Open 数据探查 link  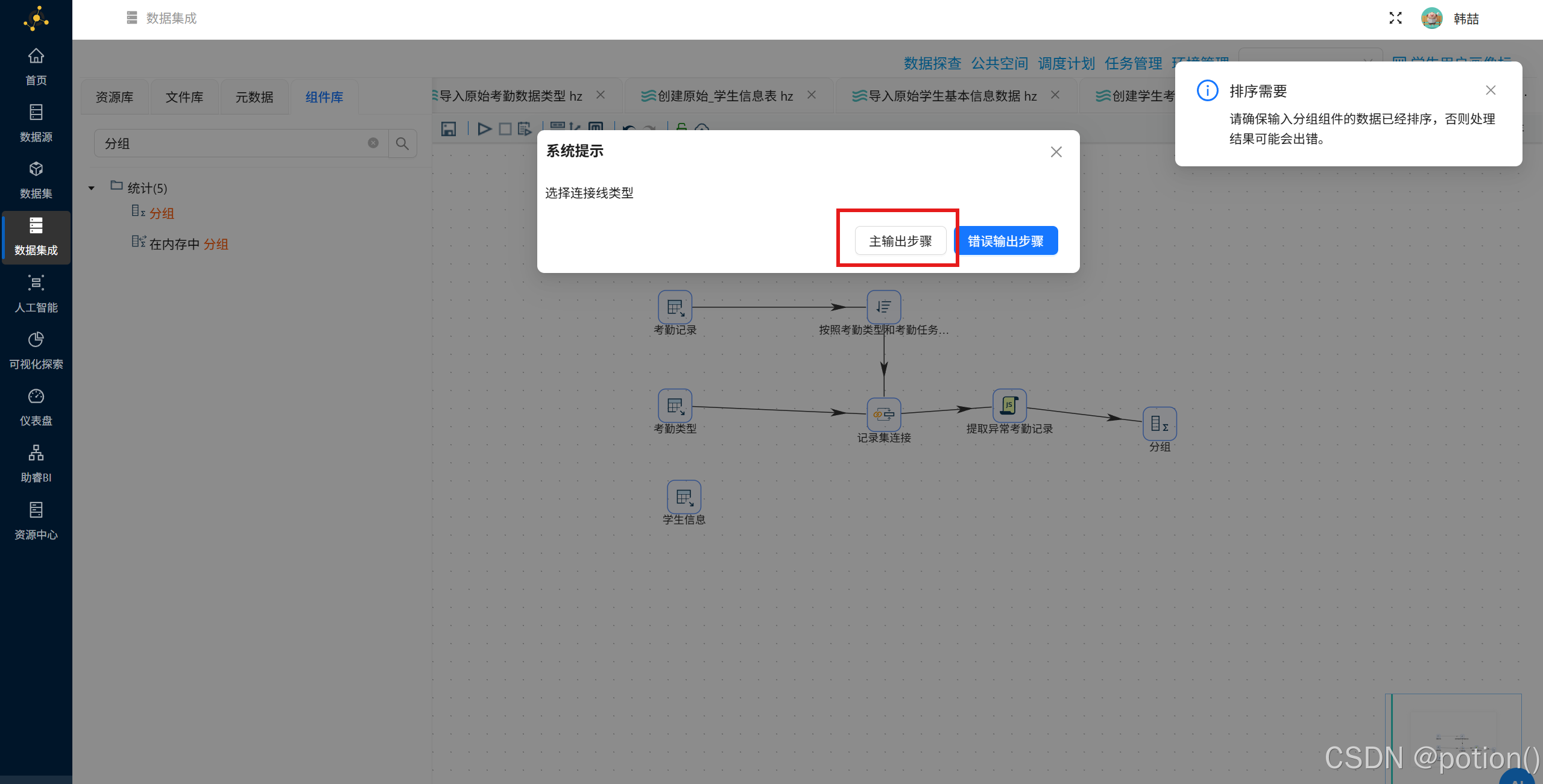tap(932, 63)
